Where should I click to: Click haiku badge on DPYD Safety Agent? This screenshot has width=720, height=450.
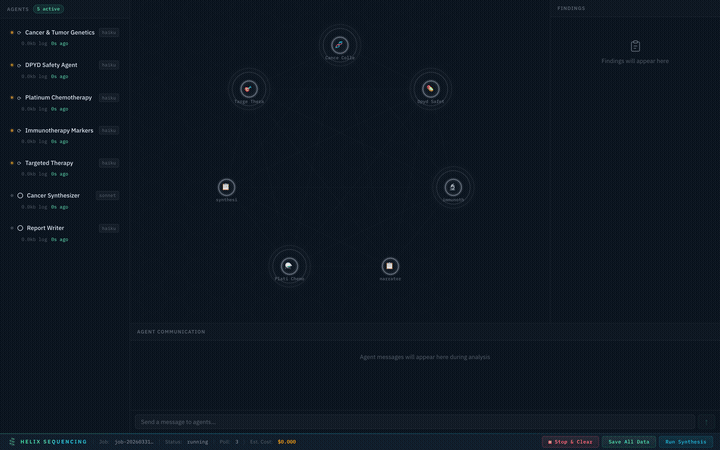(x=109, y=65)
